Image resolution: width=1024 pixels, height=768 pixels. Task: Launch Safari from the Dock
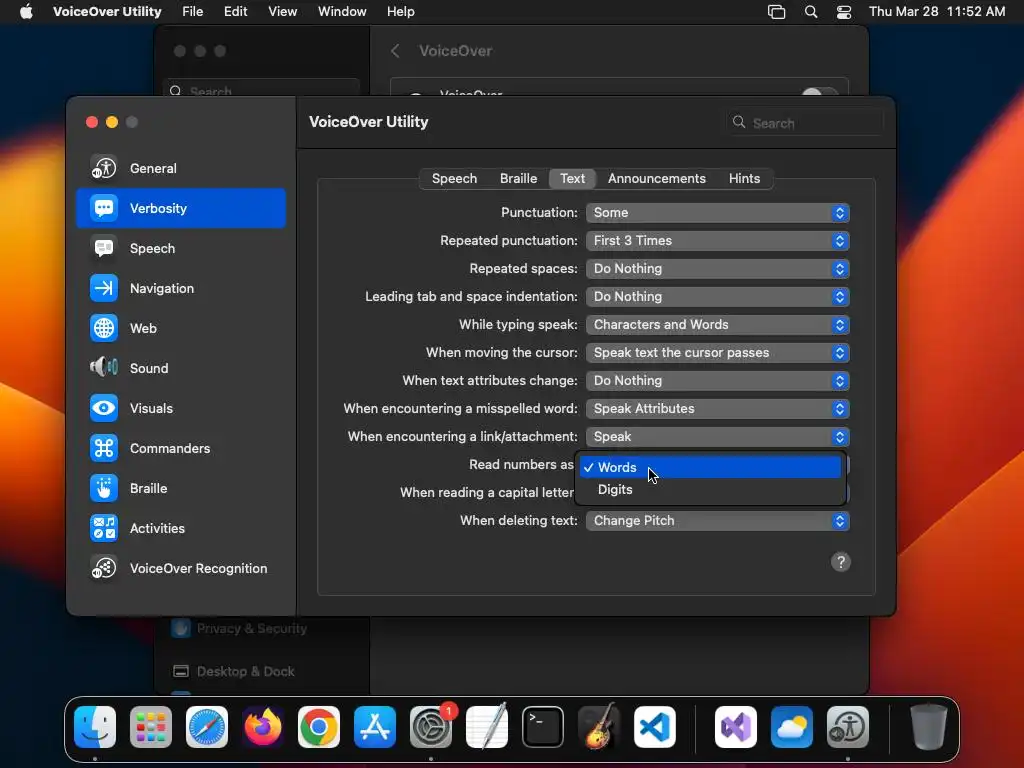point(207,727)
